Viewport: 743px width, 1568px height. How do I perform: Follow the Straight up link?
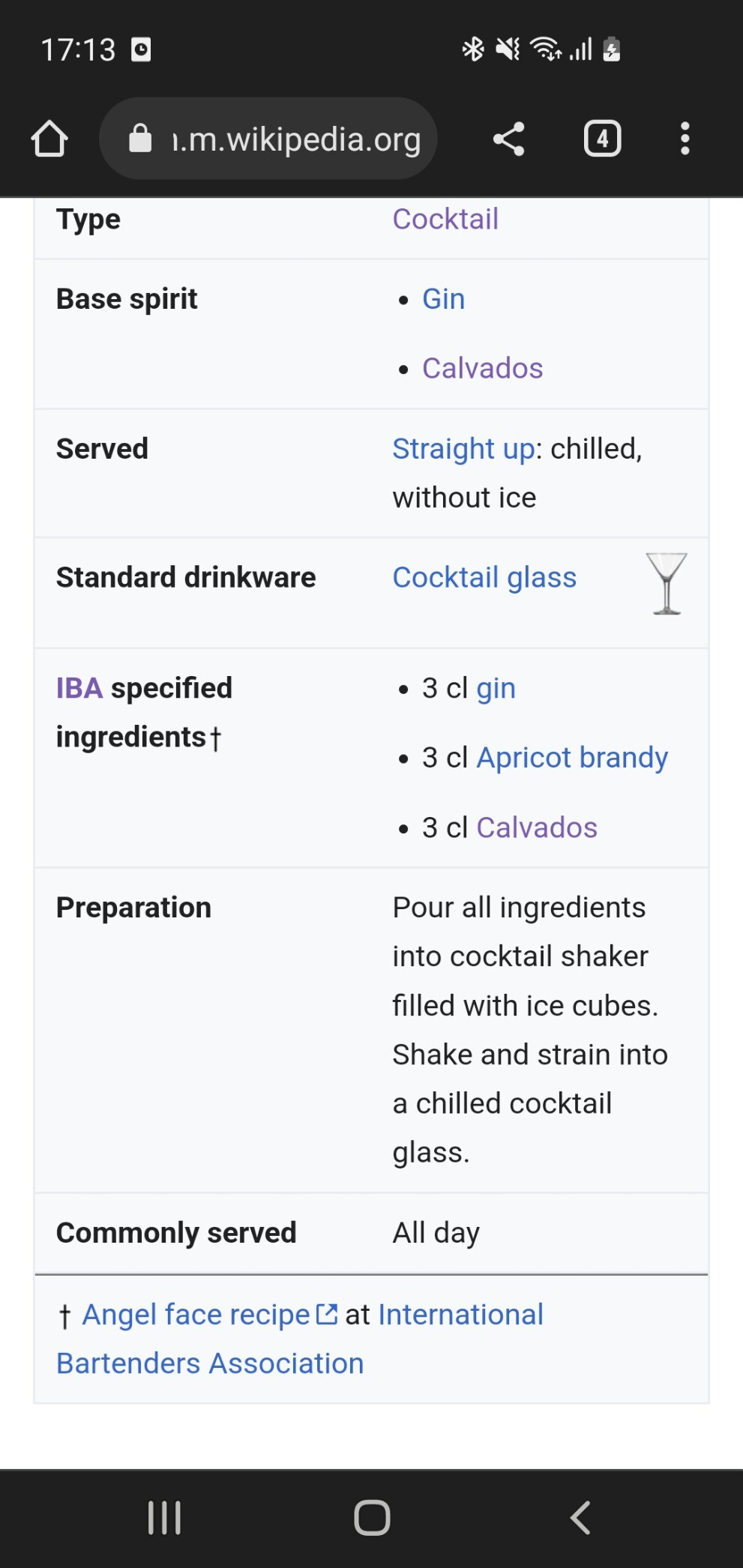point(463,448)
